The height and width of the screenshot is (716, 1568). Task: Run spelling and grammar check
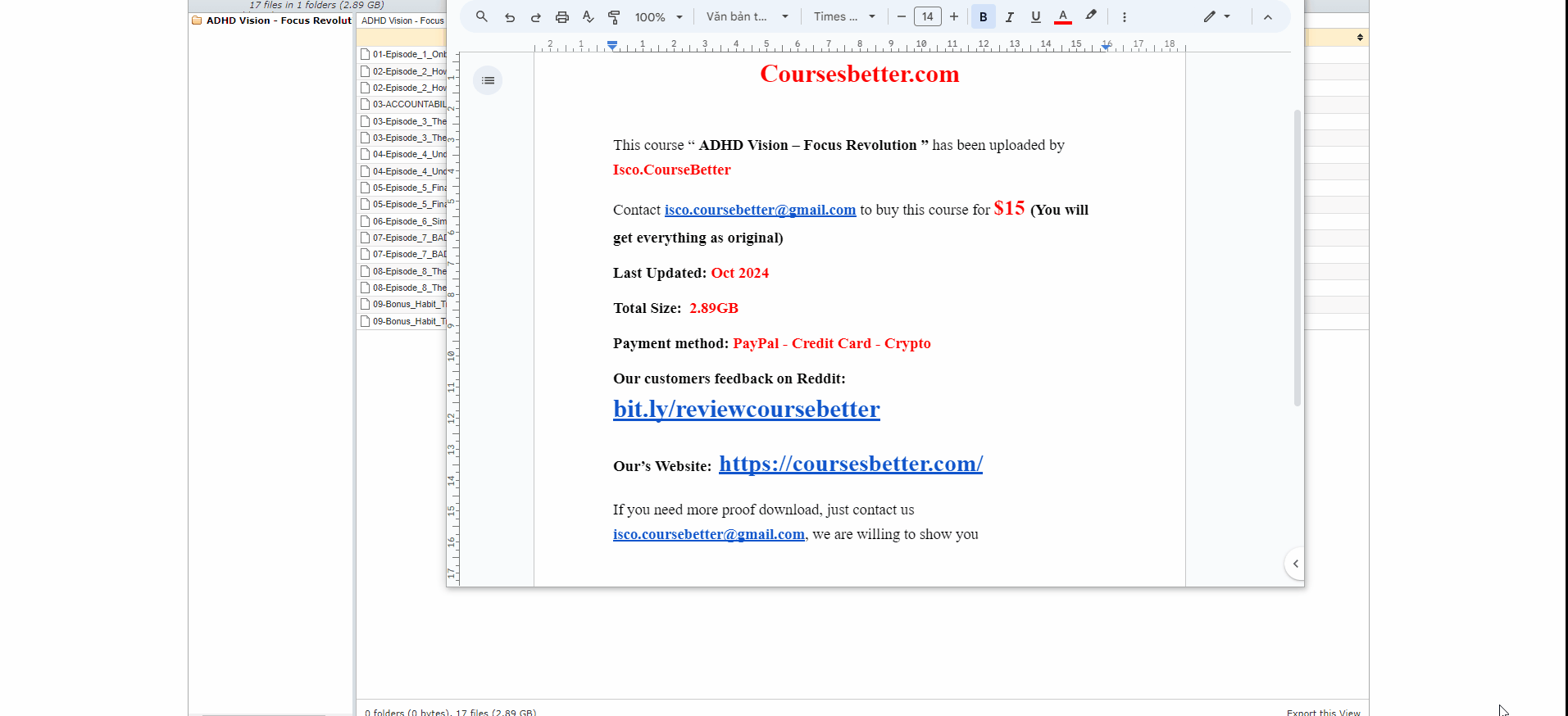pyautogui.click(x=588, y=17)
